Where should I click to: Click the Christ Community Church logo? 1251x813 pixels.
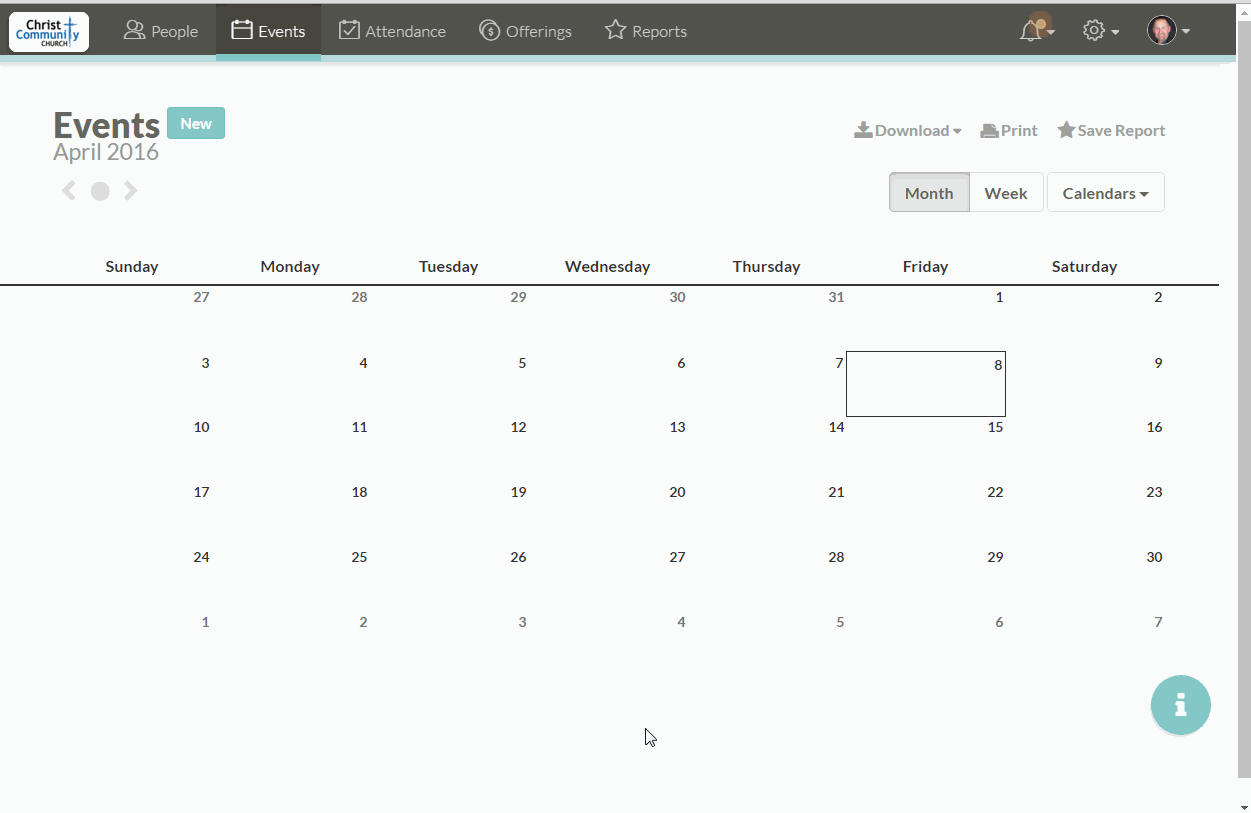pyautogui.click(x=49, y=32)
